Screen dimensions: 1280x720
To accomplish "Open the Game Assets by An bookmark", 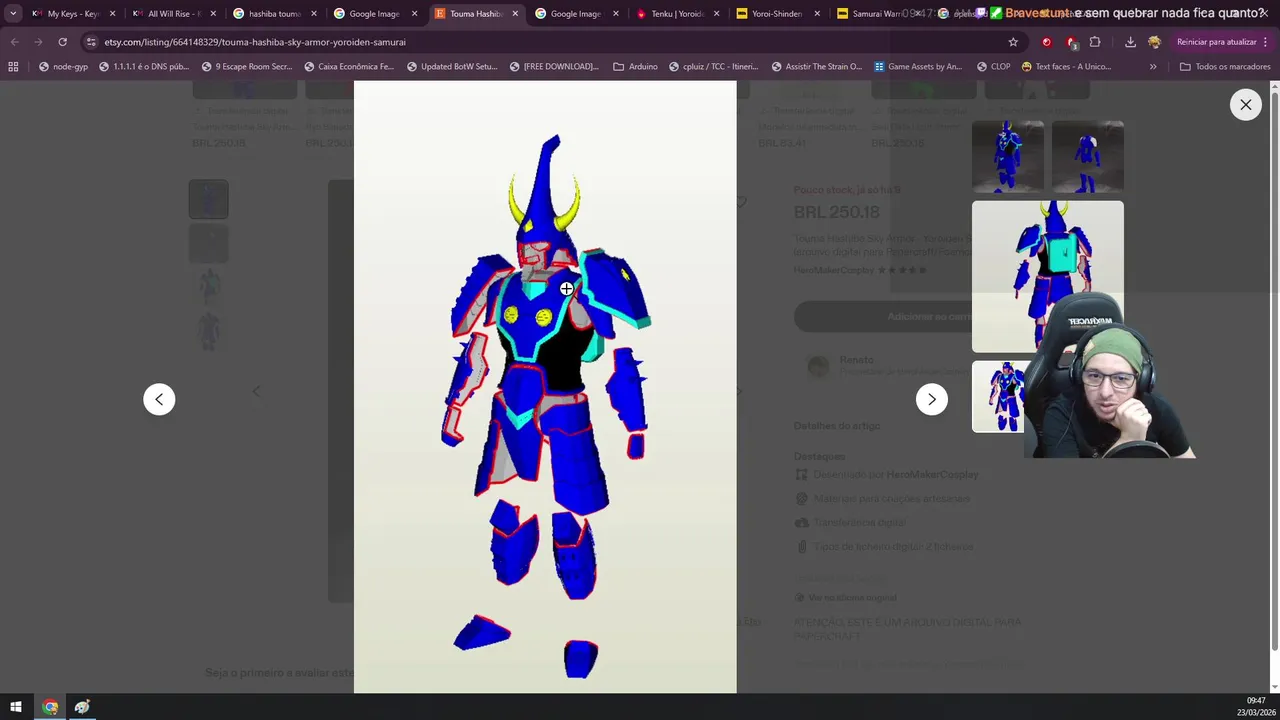I will (918, 67).
